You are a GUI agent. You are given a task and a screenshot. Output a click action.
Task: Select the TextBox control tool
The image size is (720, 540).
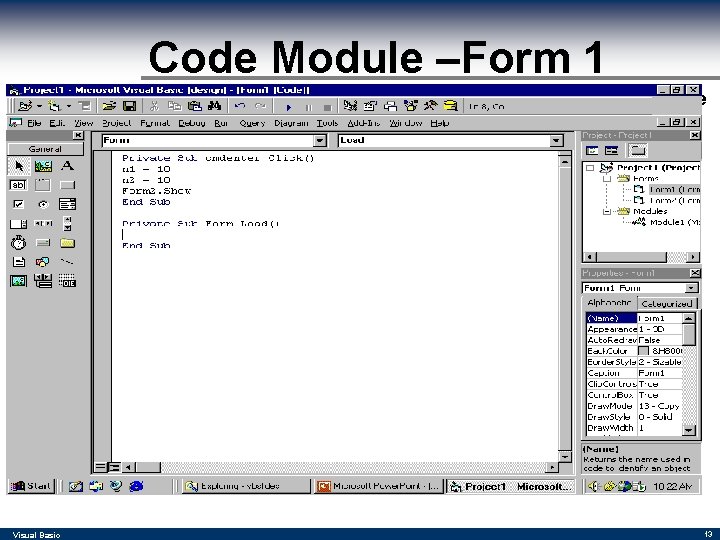click(x=18, y=185)
